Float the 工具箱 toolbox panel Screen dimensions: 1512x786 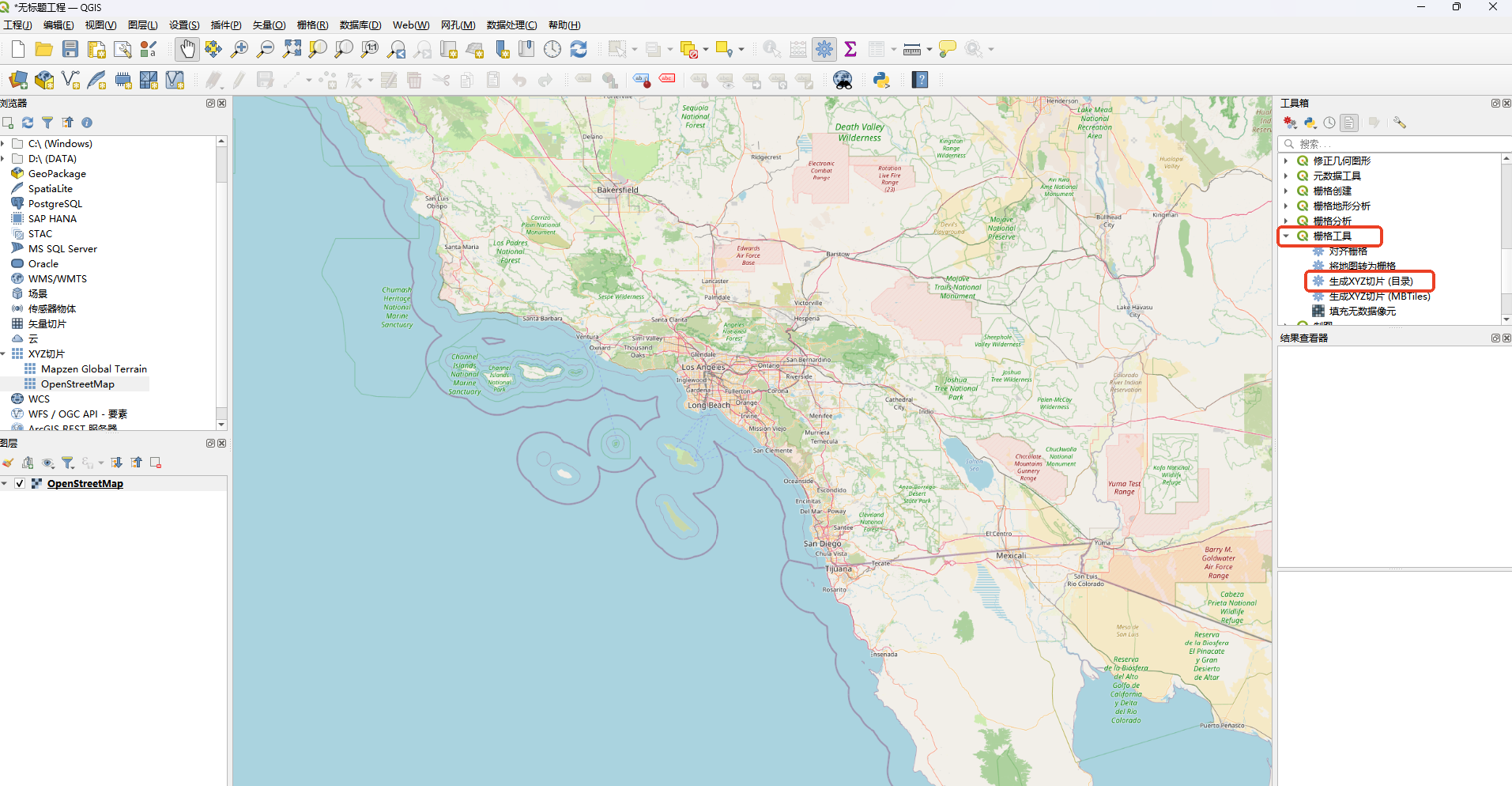click(x=1495, y=104)
